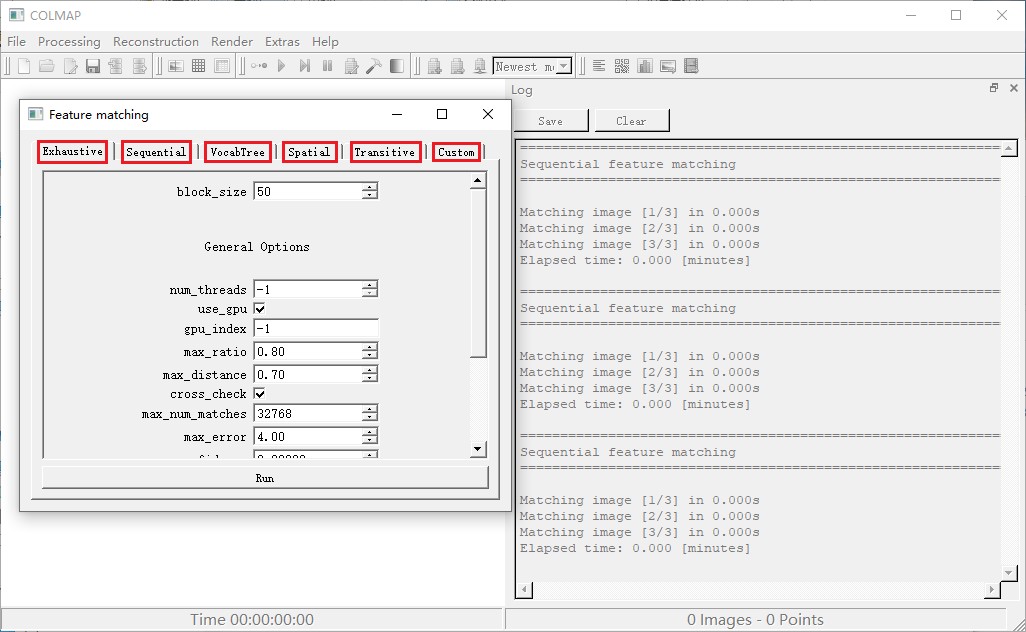Click options list scroll-up arrow in Feature matching

tap(478, 181)
